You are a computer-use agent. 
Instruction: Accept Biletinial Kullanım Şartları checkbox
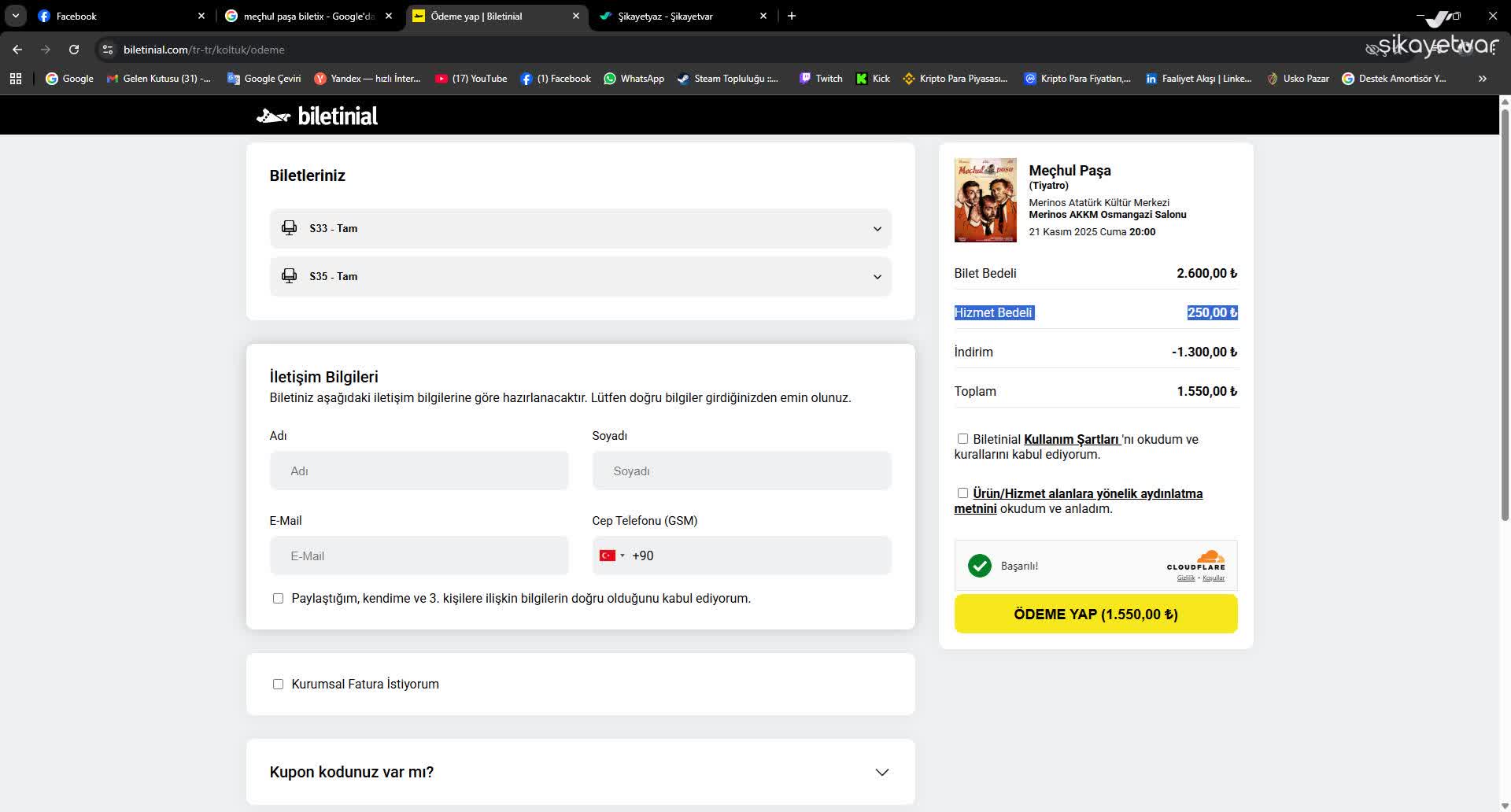(962, 439)
